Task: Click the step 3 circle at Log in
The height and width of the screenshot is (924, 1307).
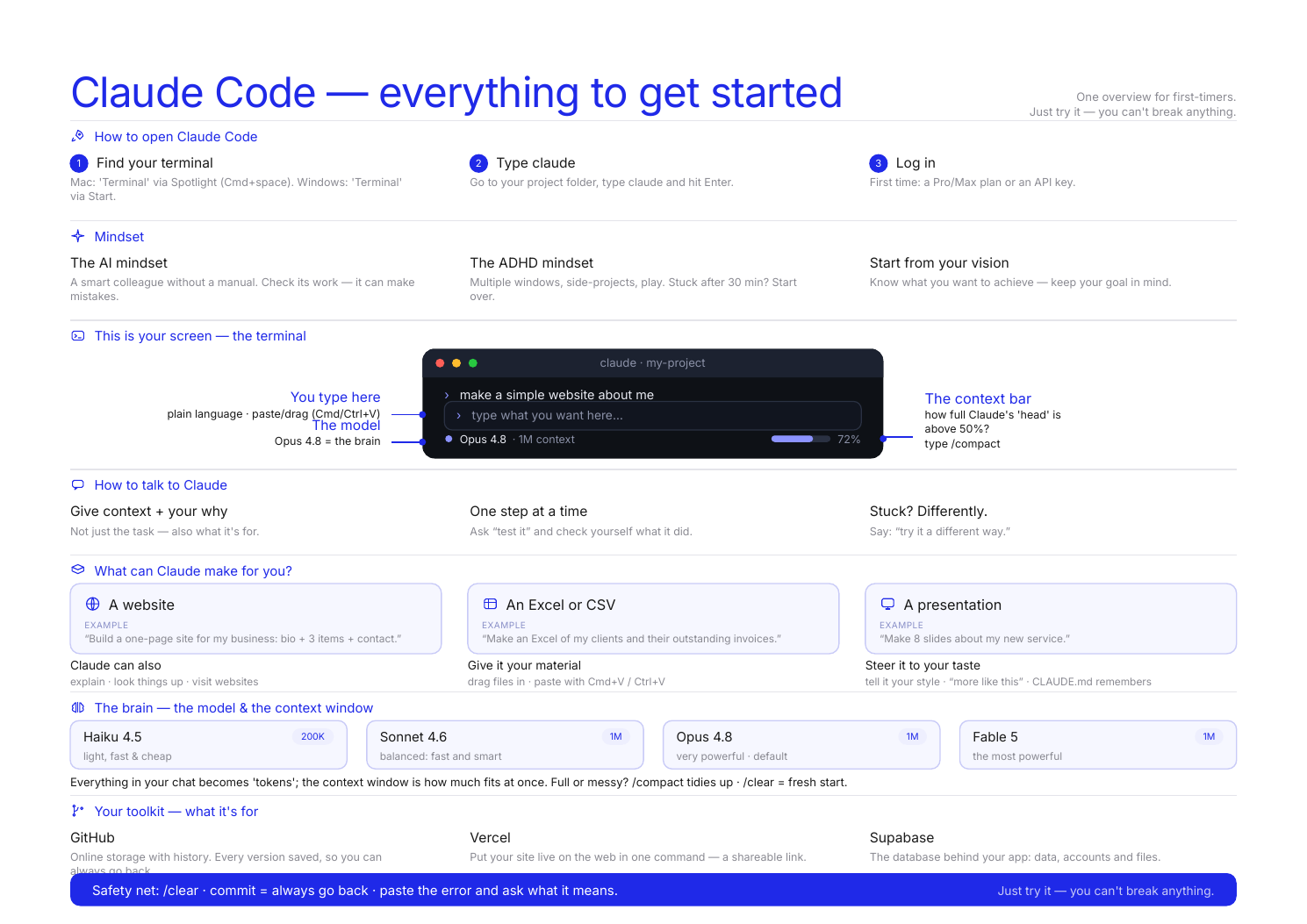Action: [x=879, y=163]
